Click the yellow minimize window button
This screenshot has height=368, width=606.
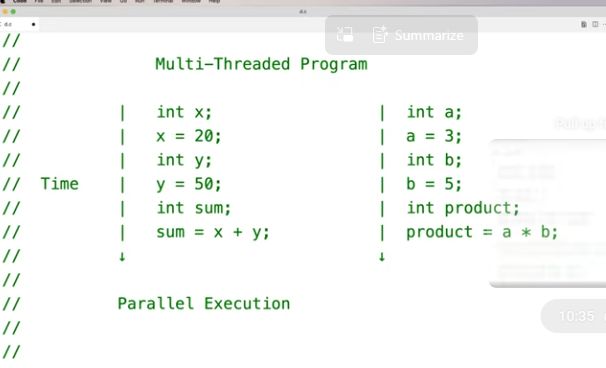point(5,12)
